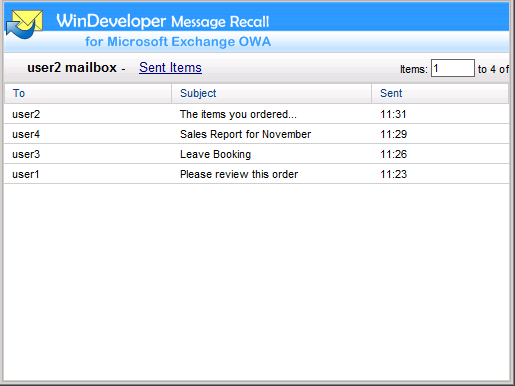Image resolution: width=515 pixels, height=386 pixels.
Task: Click sent time 11:23
Action: coord(393,174)
